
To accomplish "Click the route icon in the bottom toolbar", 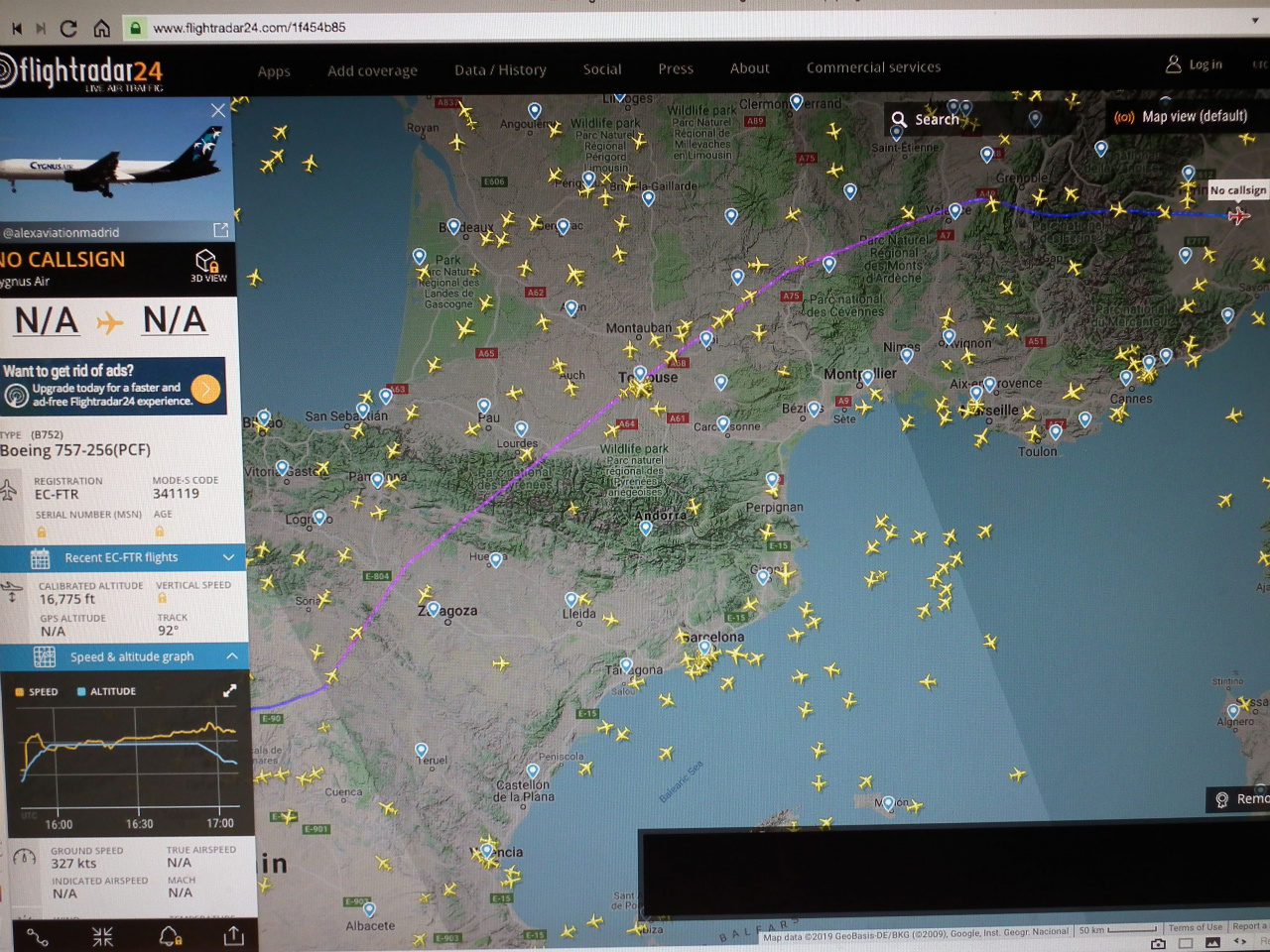I will pyautogui.click(x=37, y=936).
